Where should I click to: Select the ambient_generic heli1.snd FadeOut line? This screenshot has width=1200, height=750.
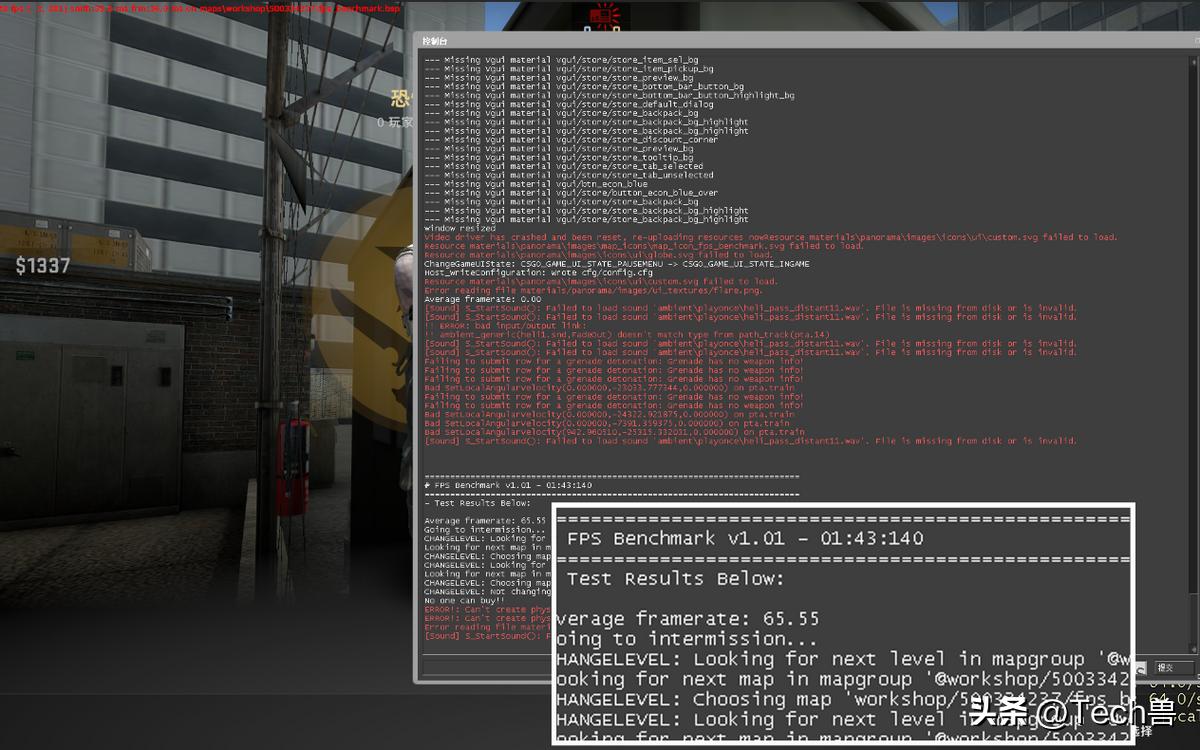pos(626,334)
